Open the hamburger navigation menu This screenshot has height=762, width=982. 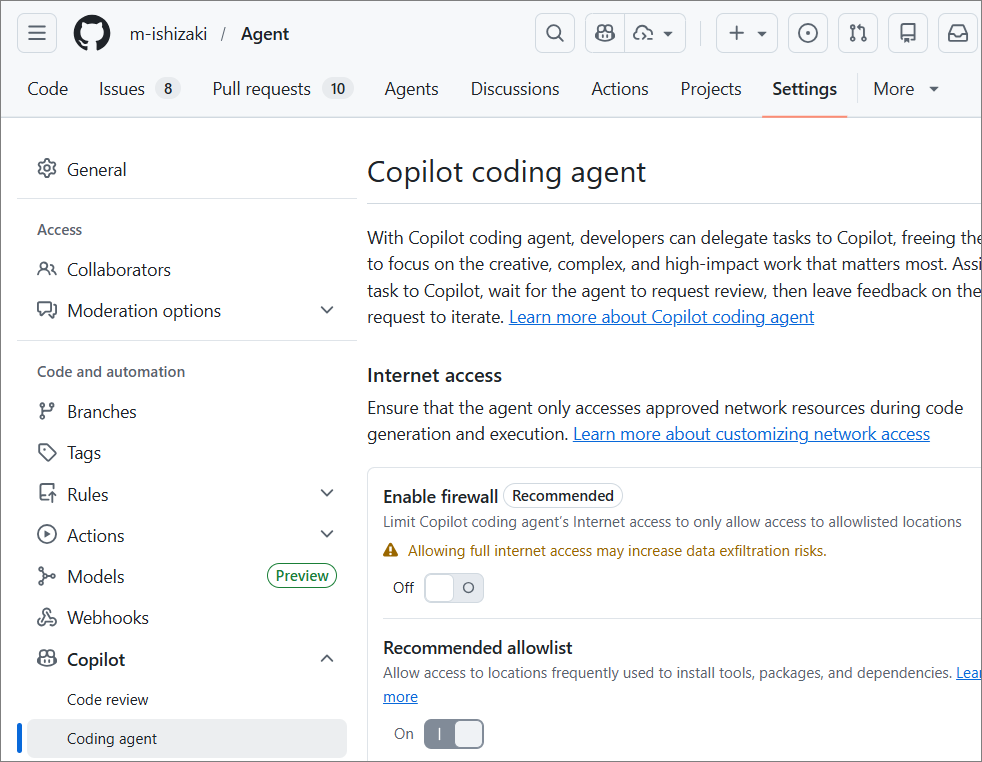37,33
